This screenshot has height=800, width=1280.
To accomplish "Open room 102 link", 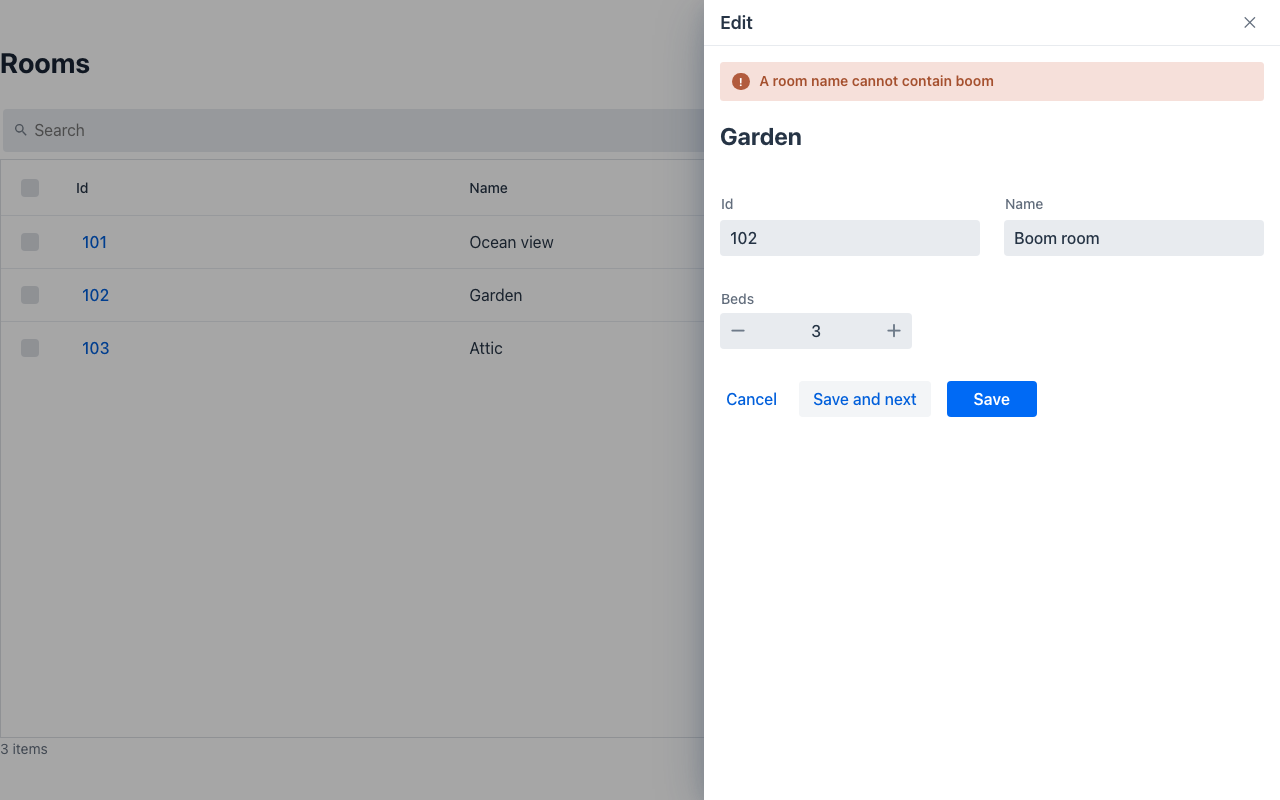I will click(95, 295).
